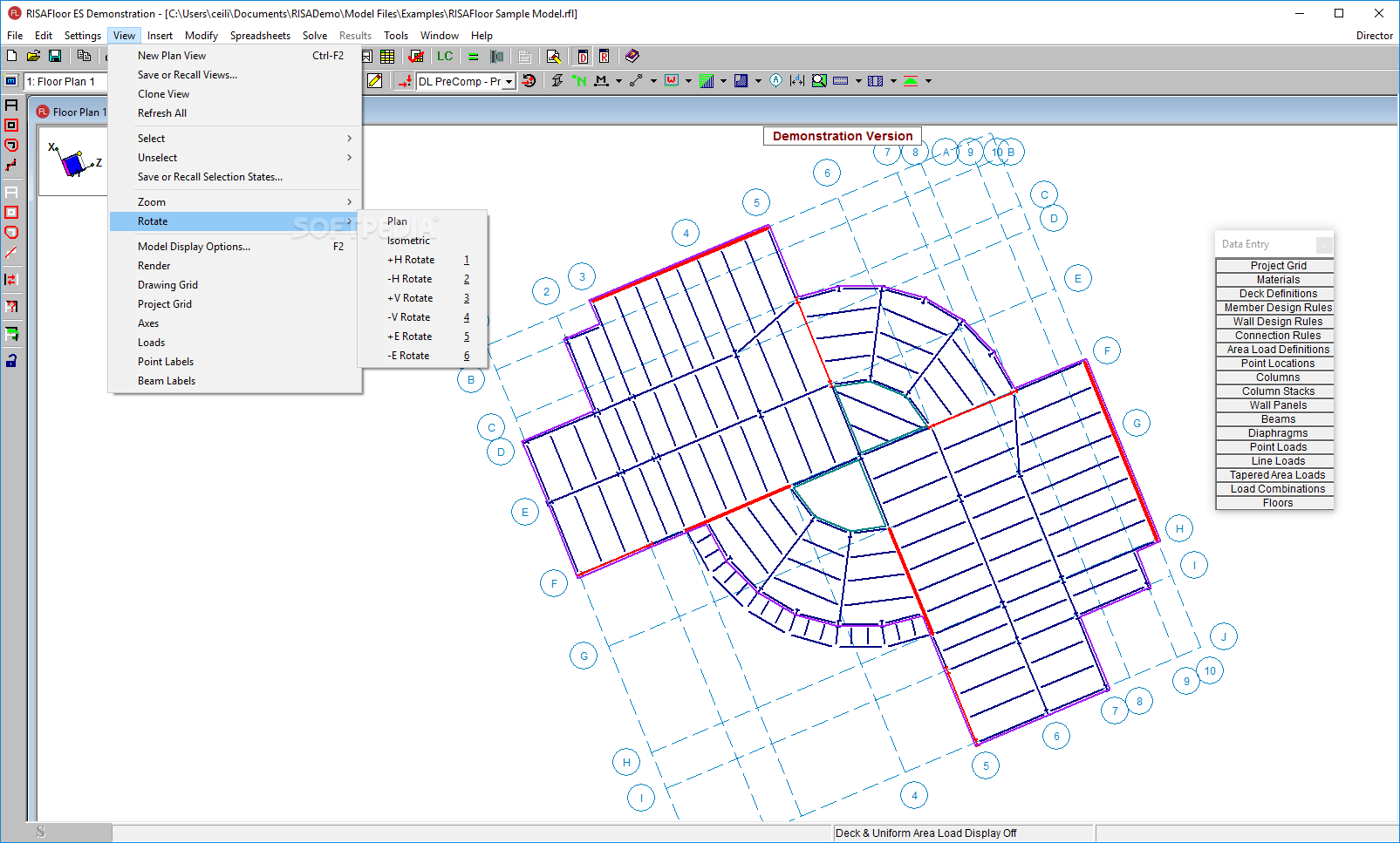Click the blue dotted rectangle selection icon
Viewport: 1400px width, 843px height.
(x=841, y=81)
